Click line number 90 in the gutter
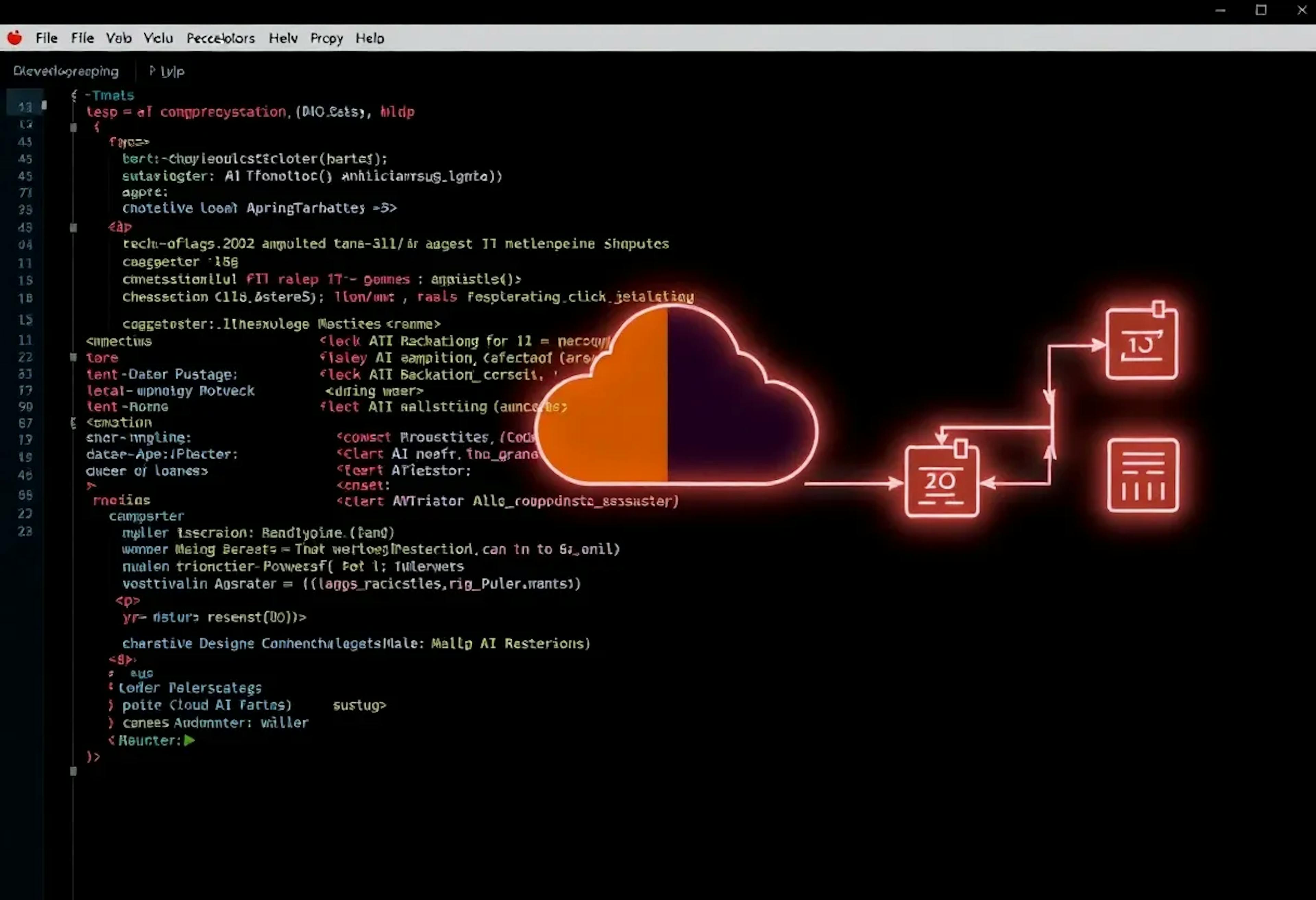The image size is (1316, 900). (25, 406)
